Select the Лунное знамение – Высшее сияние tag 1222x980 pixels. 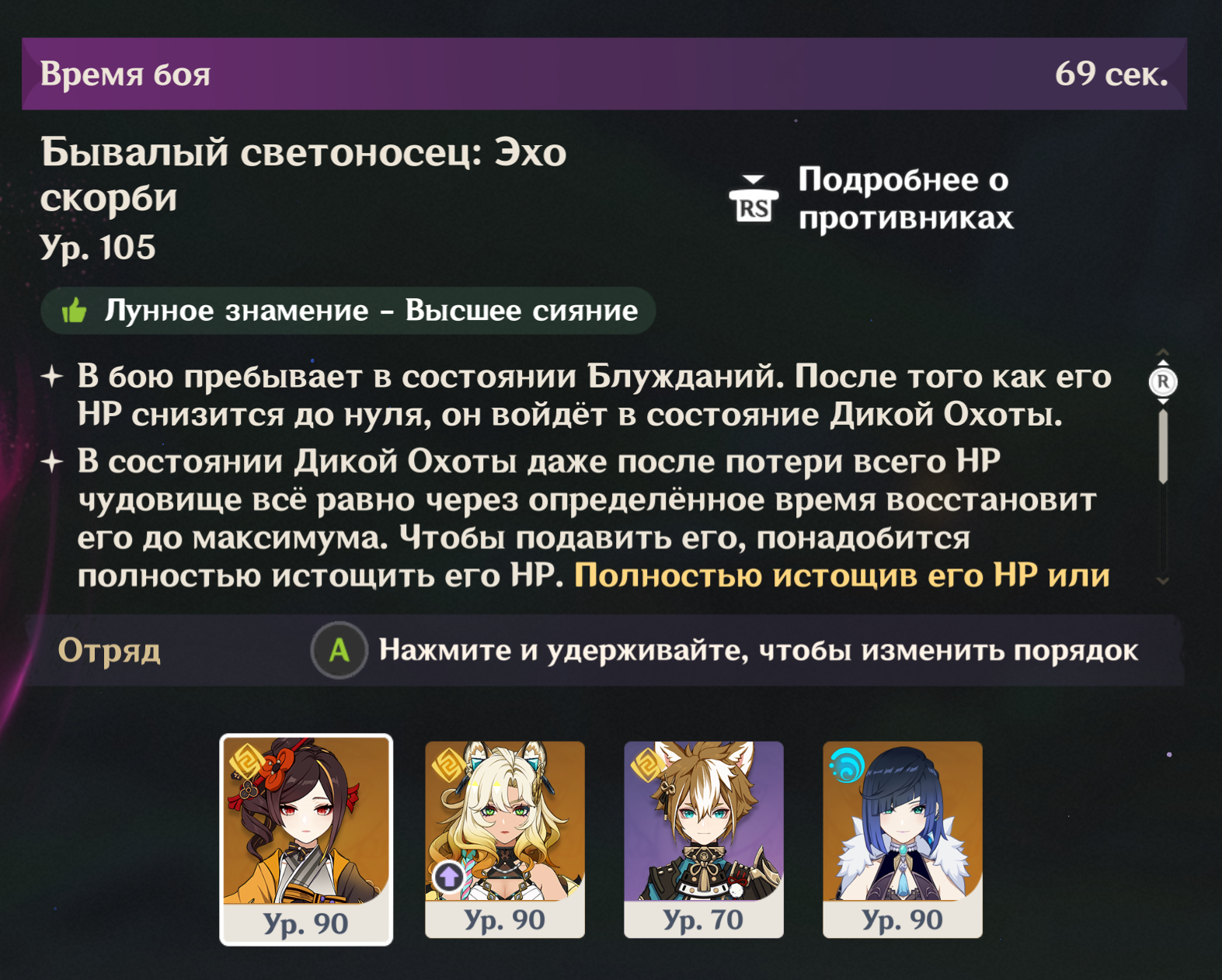348,311
